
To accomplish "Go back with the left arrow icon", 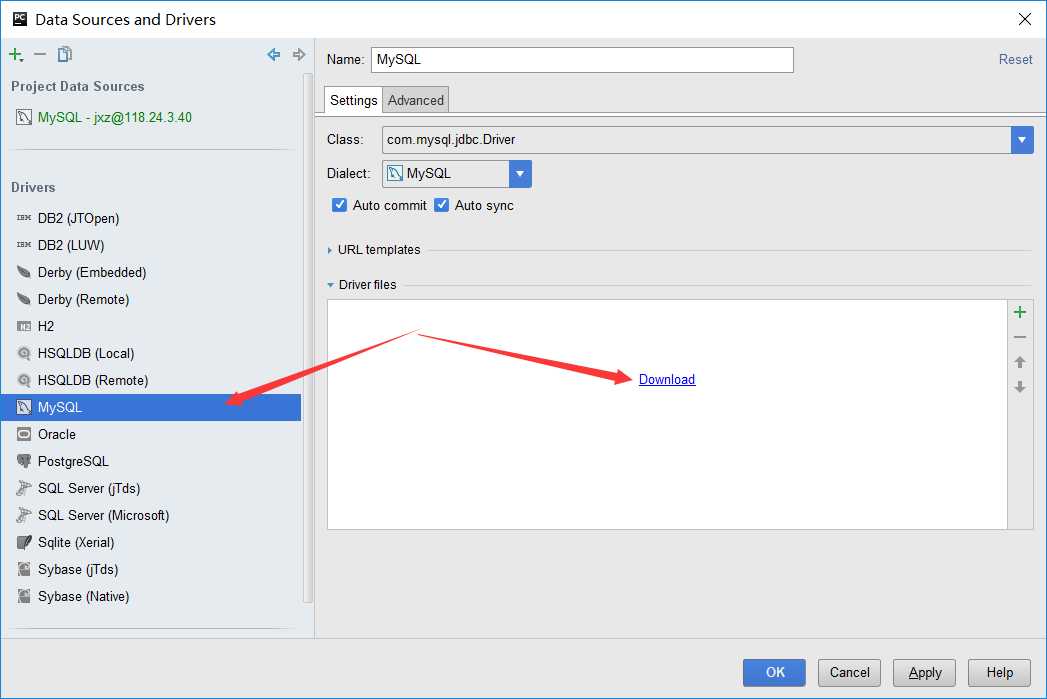I will click(273, 55).
